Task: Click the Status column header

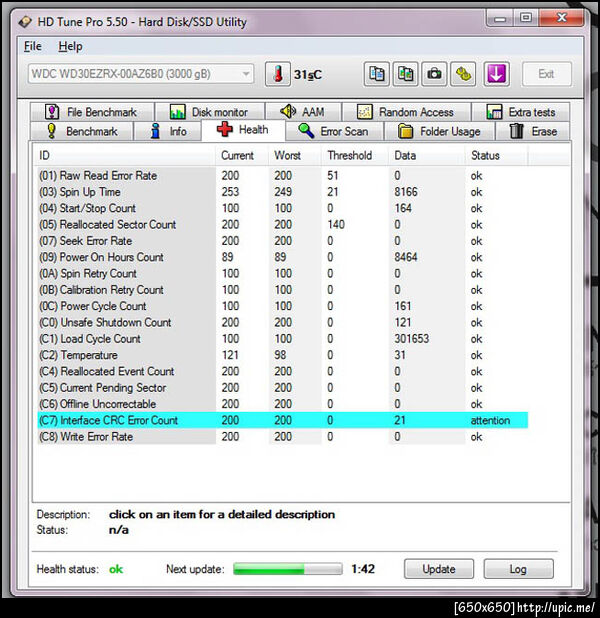Action: pyautogui.click(x=497, y=156)
